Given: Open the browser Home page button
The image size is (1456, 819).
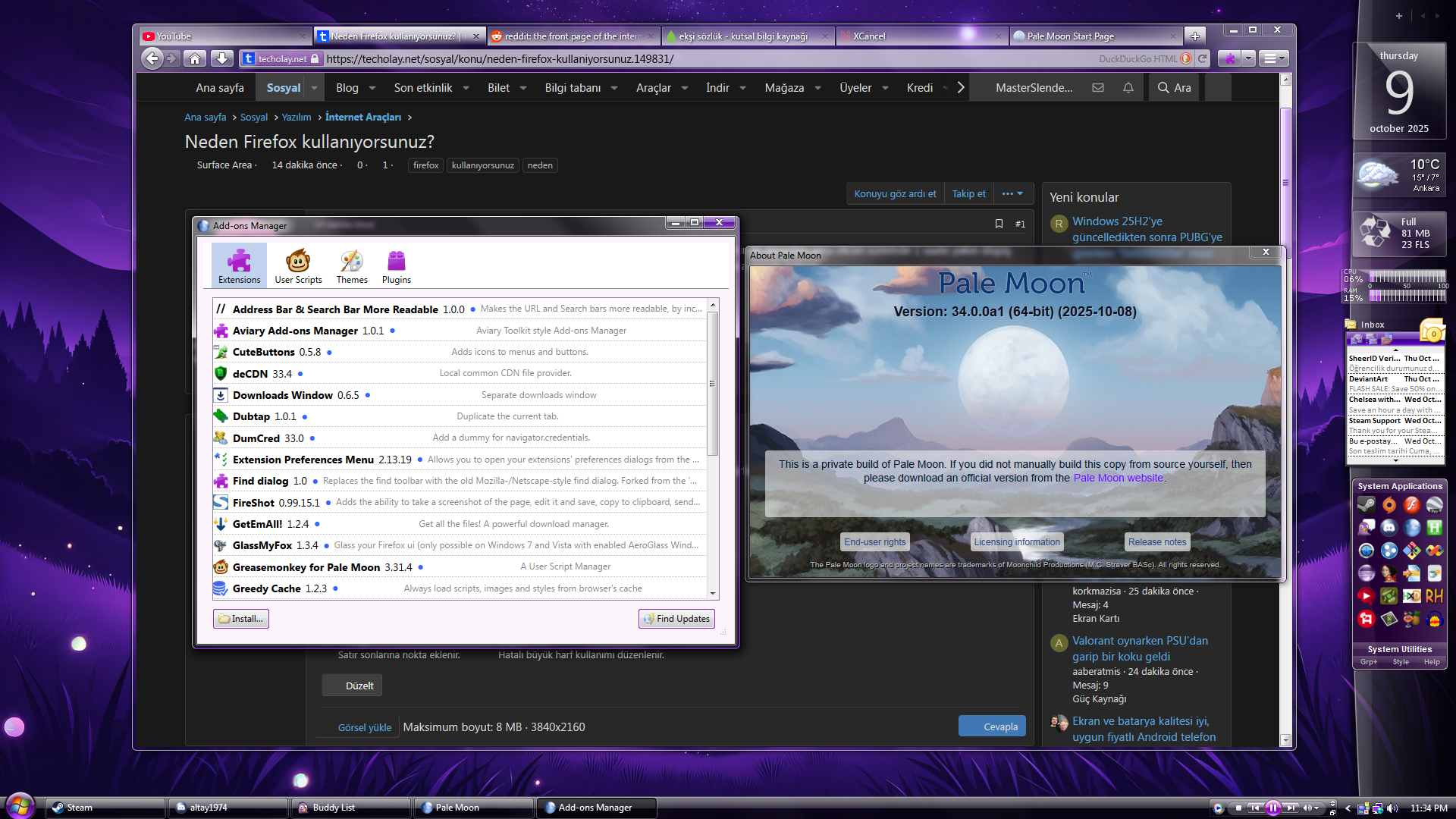Looking at the screenshot, I should [195, 58].
